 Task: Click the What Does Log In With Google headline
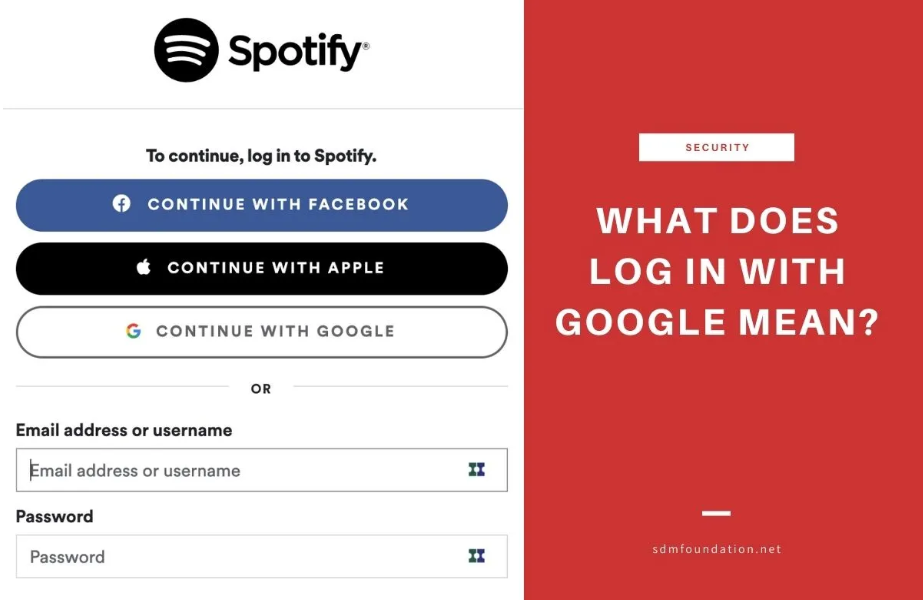[x=717, y=271]
